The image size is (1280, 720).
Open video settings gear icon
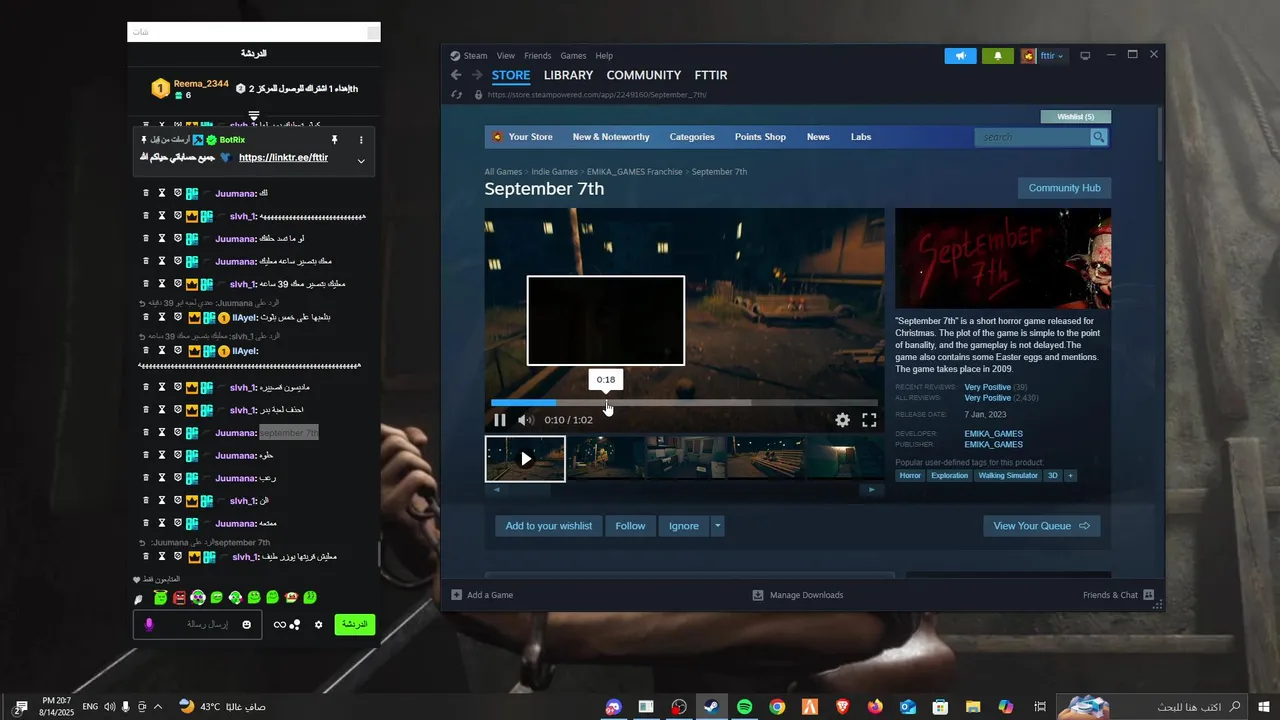(x=842, y=420)
